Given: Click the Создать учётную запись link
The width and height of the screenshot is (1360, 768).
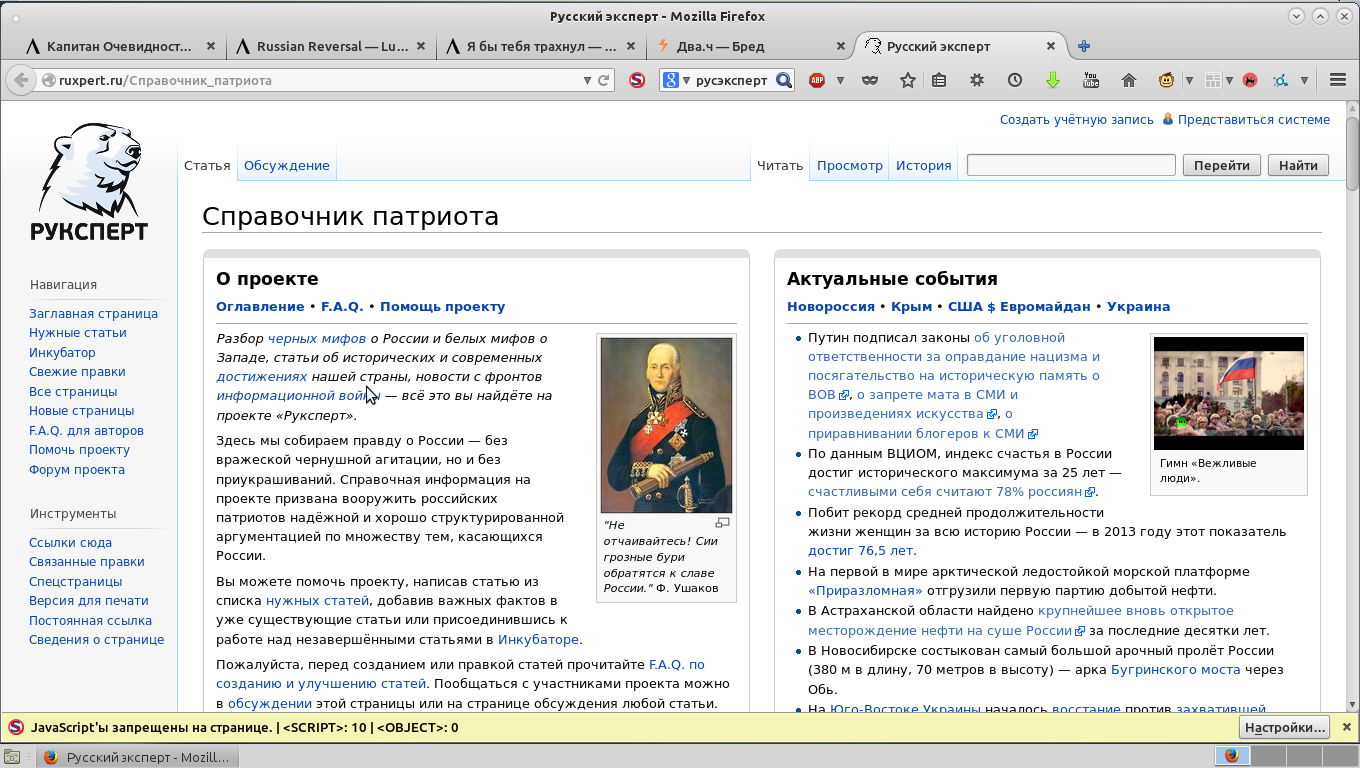Looking at the screenshot, I should [x=1077, y=119].
